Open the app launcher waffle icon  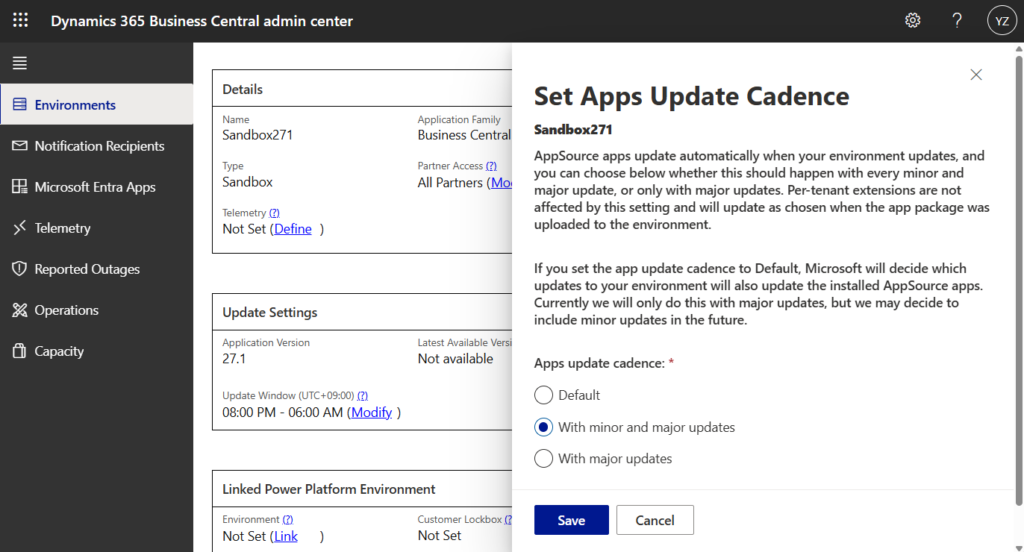[20, 21]
